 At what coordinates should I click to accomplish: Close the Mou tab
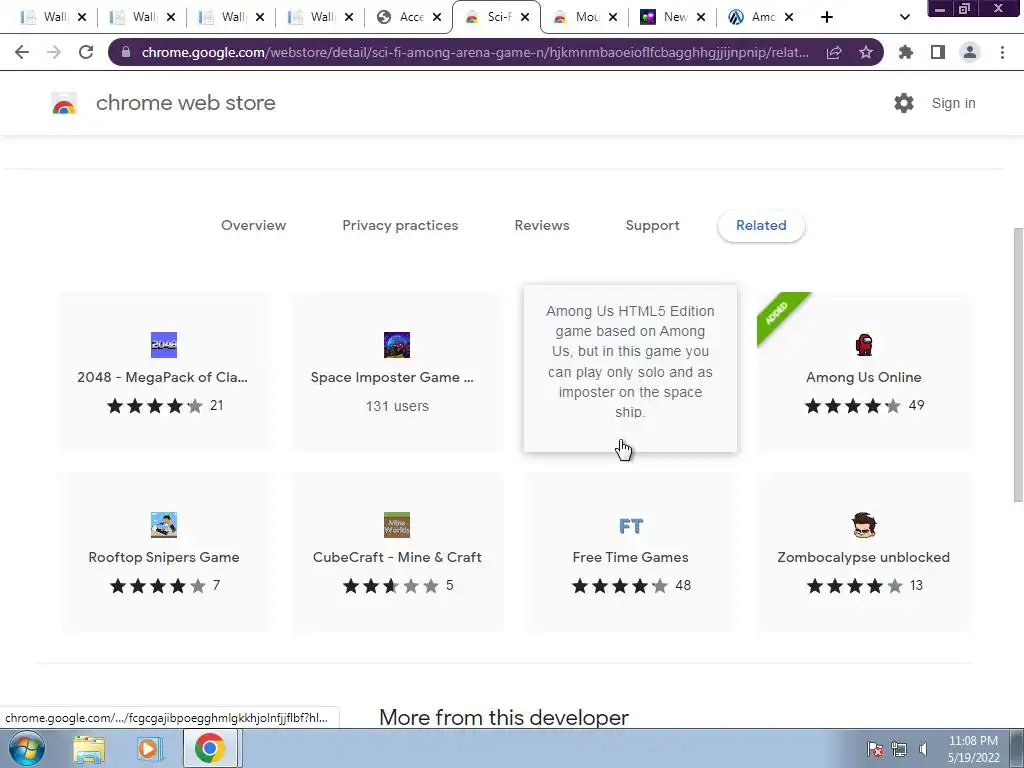click(613, 17)
